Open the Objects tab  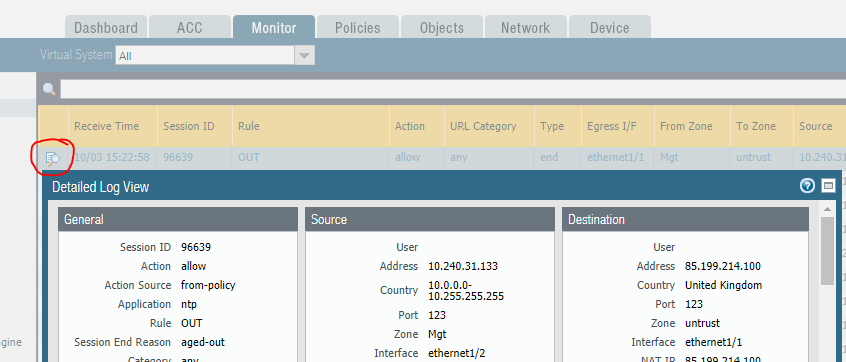click(x=441, y=28)
